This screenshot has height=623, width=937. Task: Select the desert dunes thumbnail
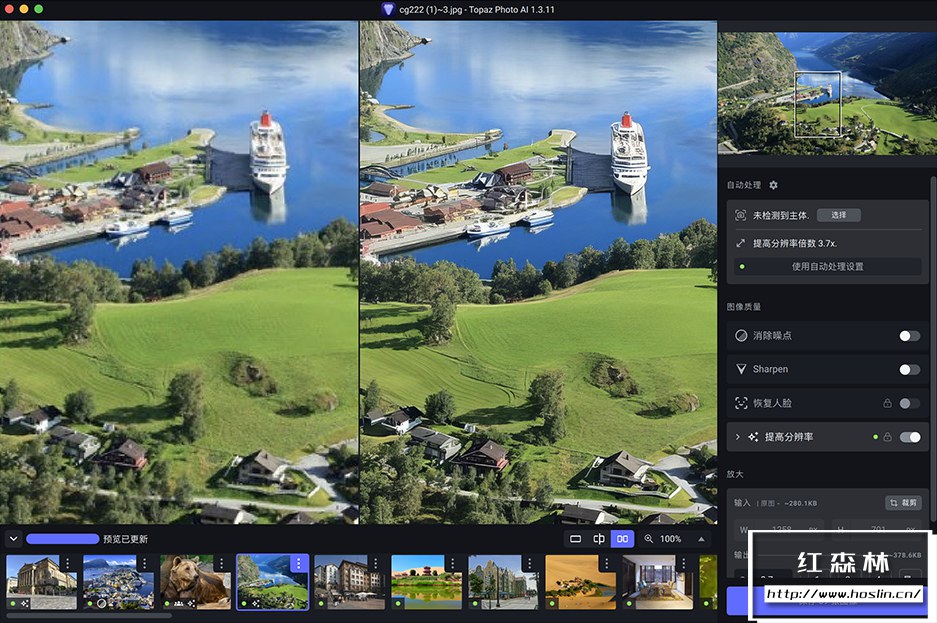pyautogui.click(x=580, y=582)
